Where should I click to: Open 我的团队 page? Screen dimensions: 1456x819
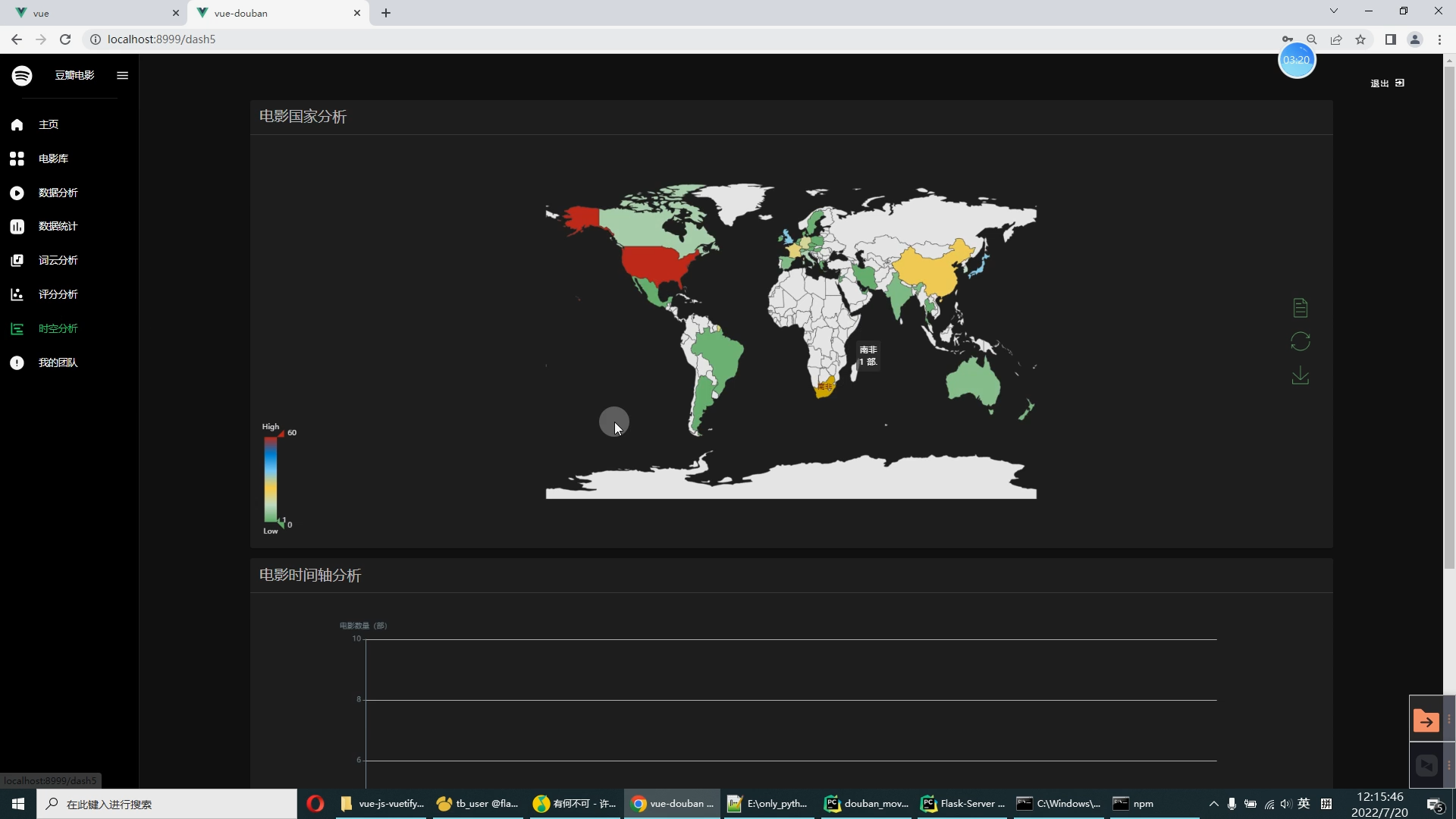tap(58, 362)
